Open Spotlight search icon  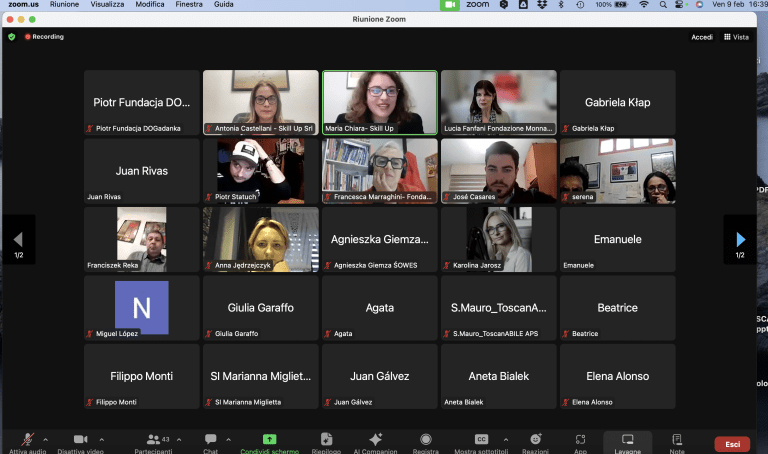[663, 4]
